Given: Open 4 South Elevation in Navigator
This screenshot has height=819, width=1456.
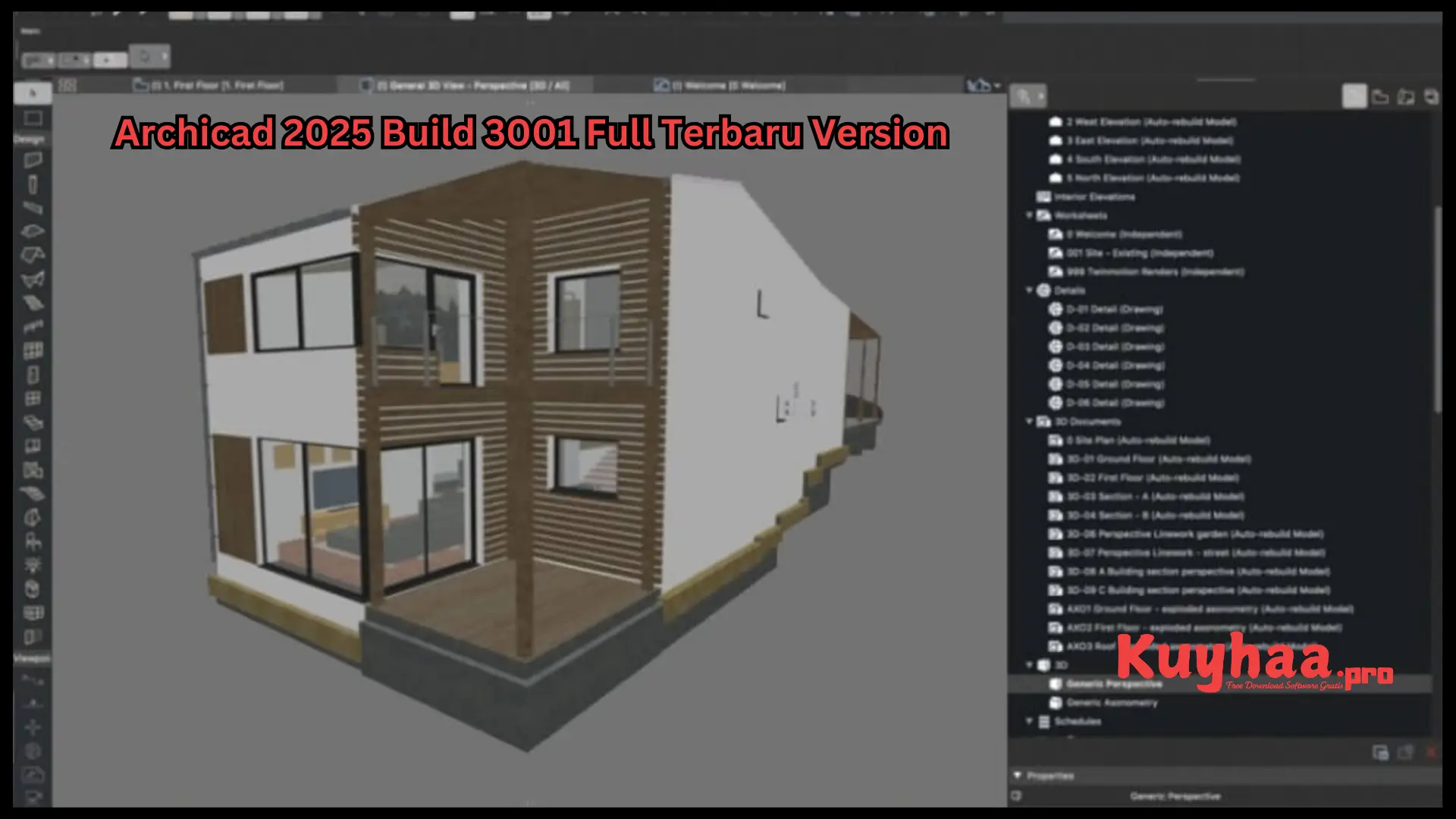Looking at the screenshot, I should (1145, 160).
